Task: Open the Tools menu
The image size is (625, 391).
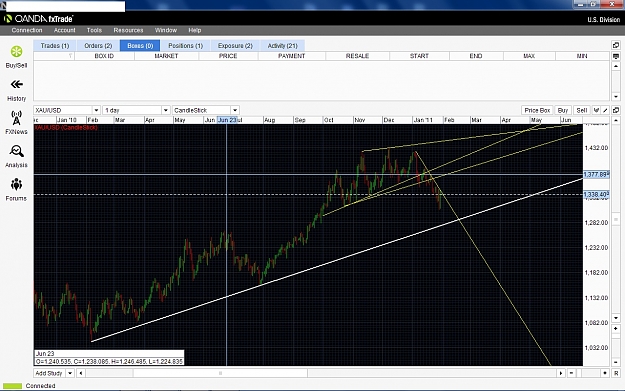Action: (x=94, y=30)
